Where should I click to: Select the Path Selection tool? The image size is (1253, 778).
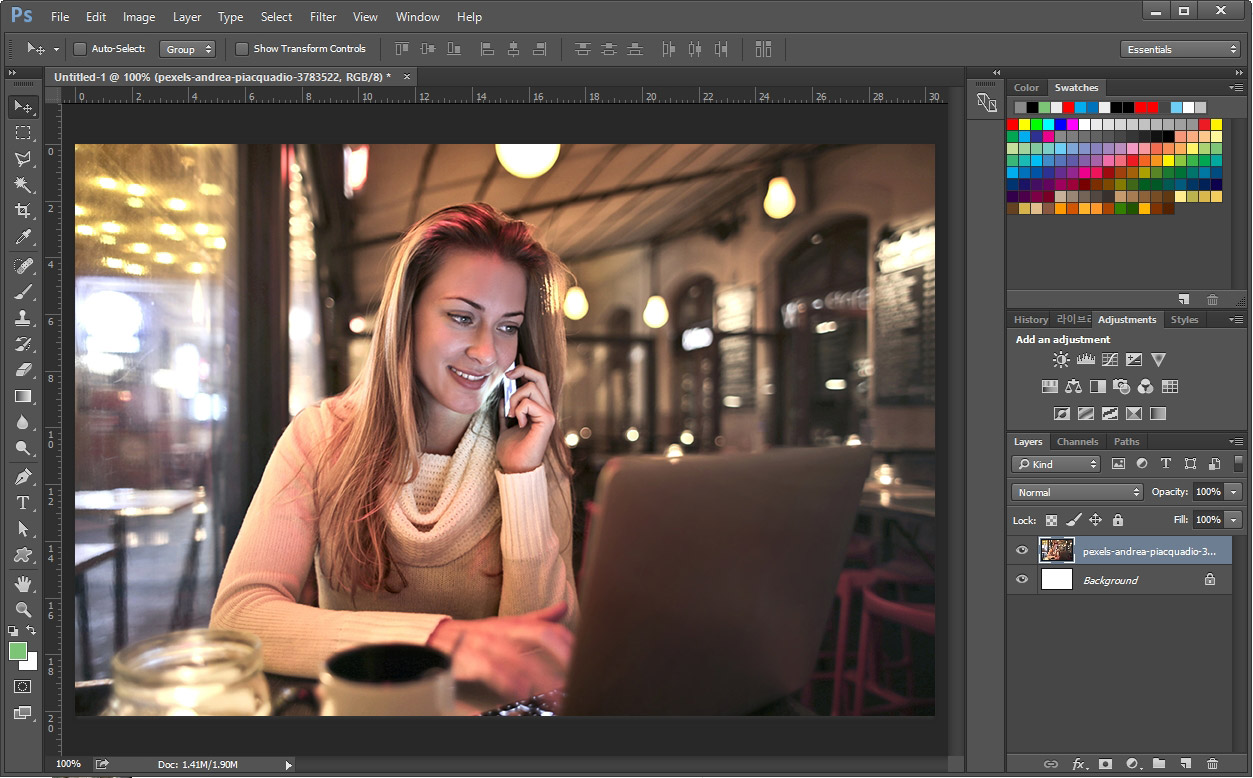click(x=23, y=529)
